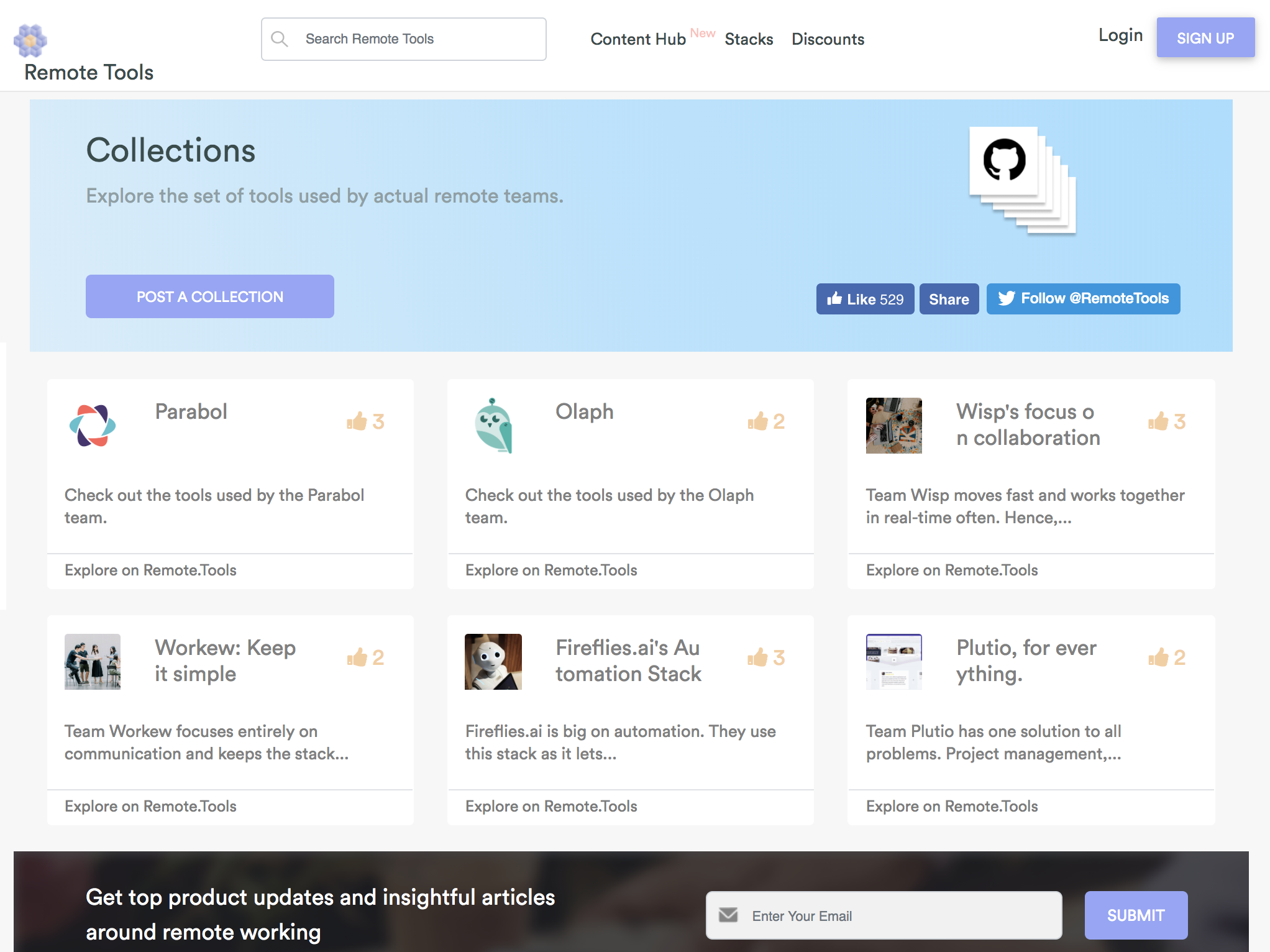Viewport: 1270px width, 952px height.
Task: Open the Fireflies.ai robot thumbnail
Action: pyautogui.click(x=493, y=662)
